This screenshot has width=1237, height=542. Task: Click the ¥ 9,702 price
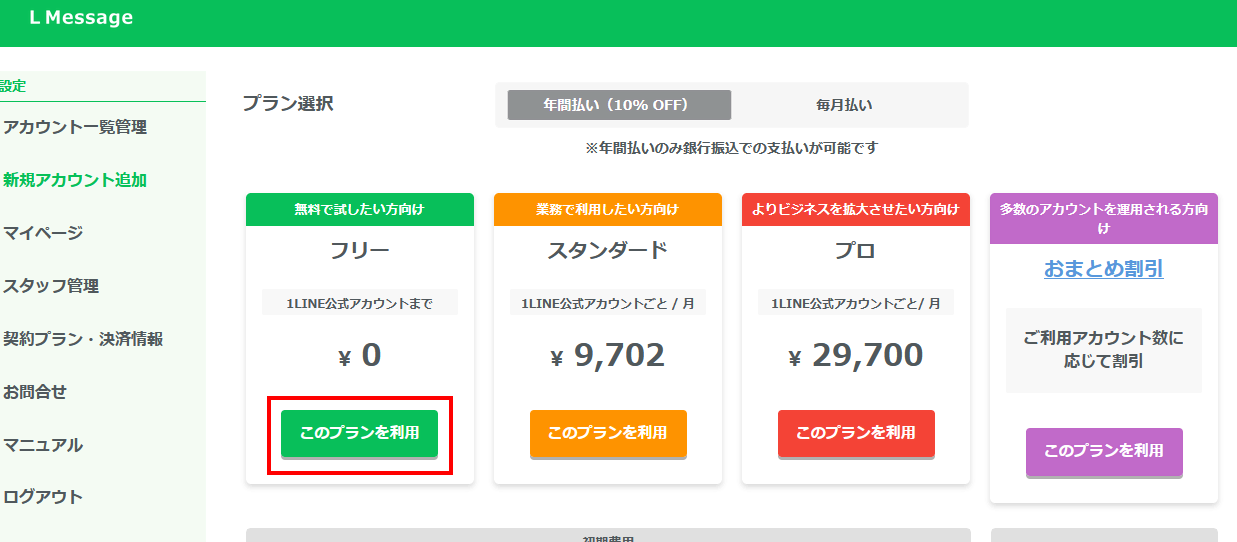(x=608, y=355)
